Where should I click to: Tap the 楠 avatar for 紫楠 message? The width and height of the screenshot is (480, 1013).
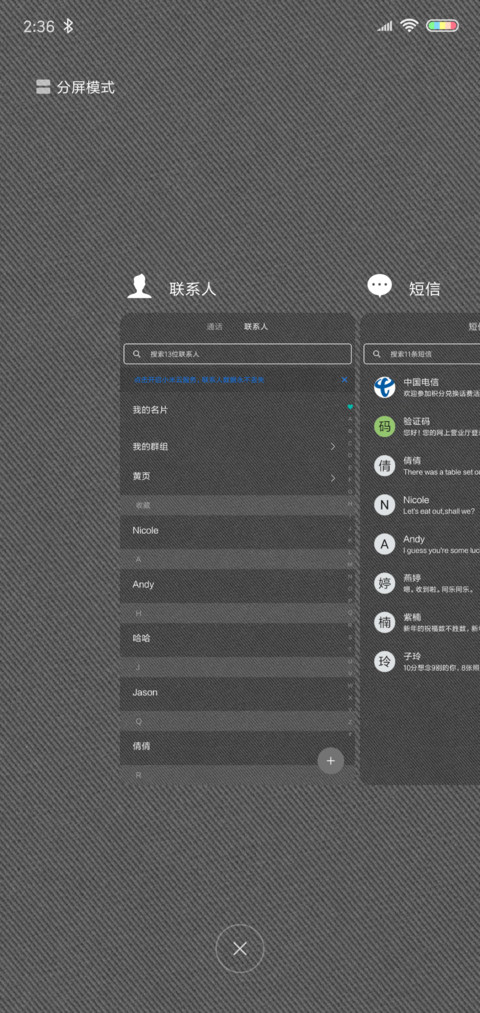tap(384, 623)
